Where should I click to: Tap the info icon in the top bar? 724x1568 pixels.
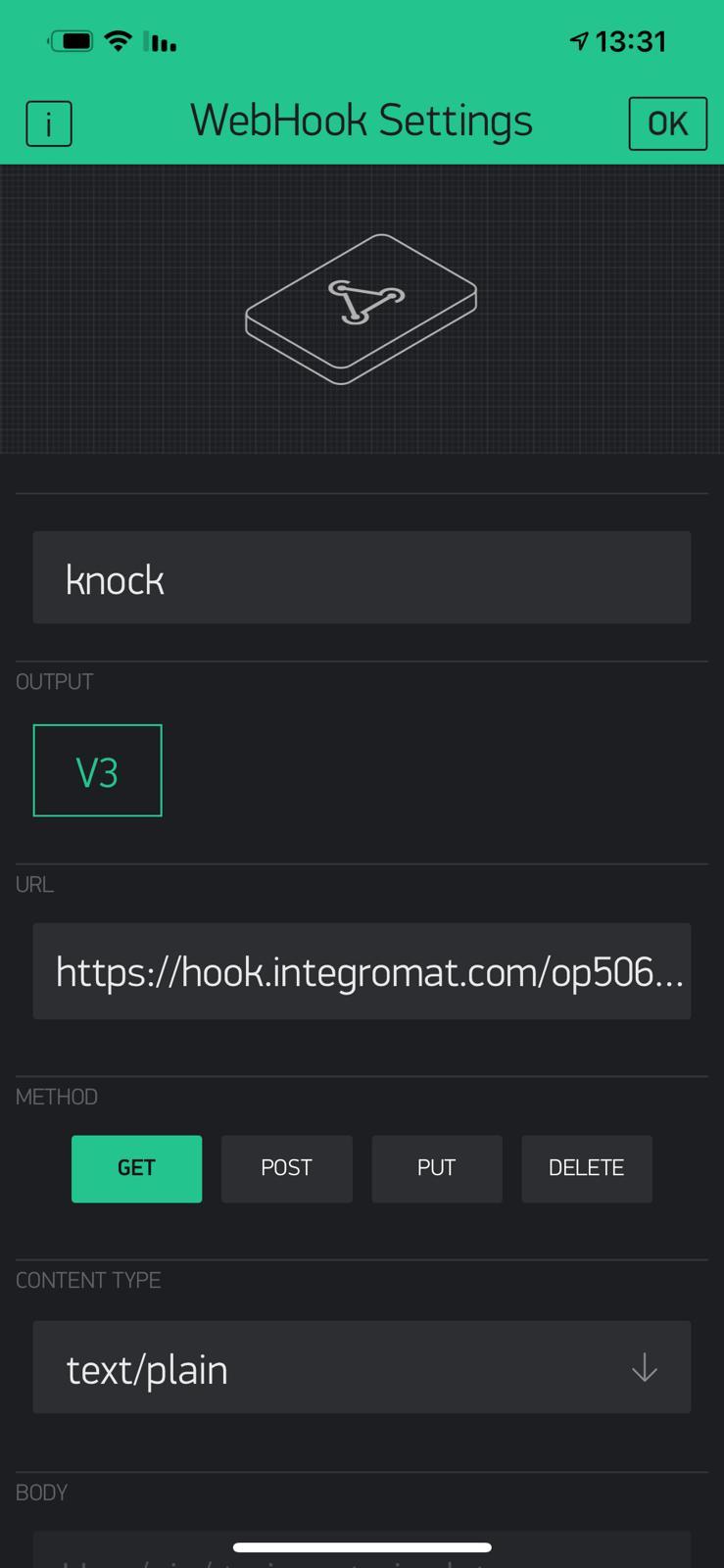[x=49, y=123]
